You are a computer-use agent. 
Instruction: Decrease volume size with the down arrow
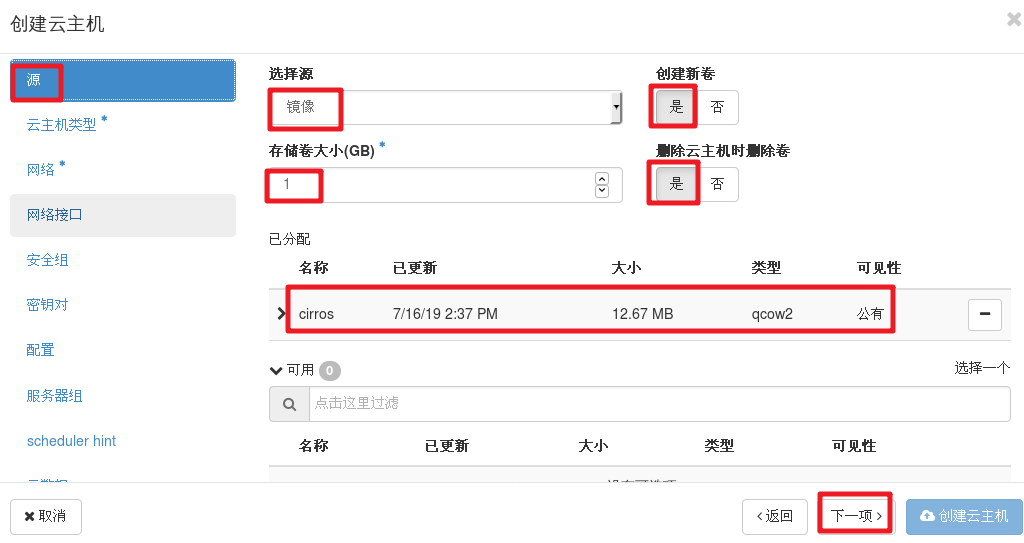602,191
